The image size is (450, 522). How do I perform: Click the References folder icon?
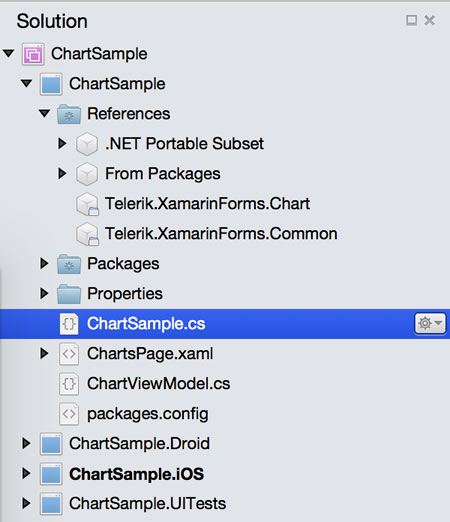point(69,114)
